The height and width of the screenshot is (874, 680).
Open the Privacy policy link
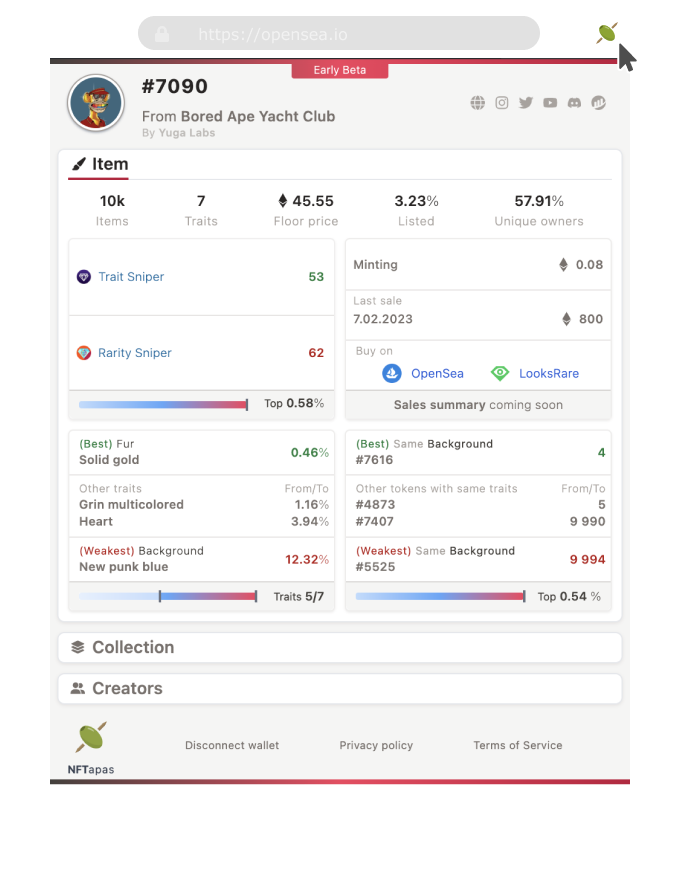[x=376, y=745]
